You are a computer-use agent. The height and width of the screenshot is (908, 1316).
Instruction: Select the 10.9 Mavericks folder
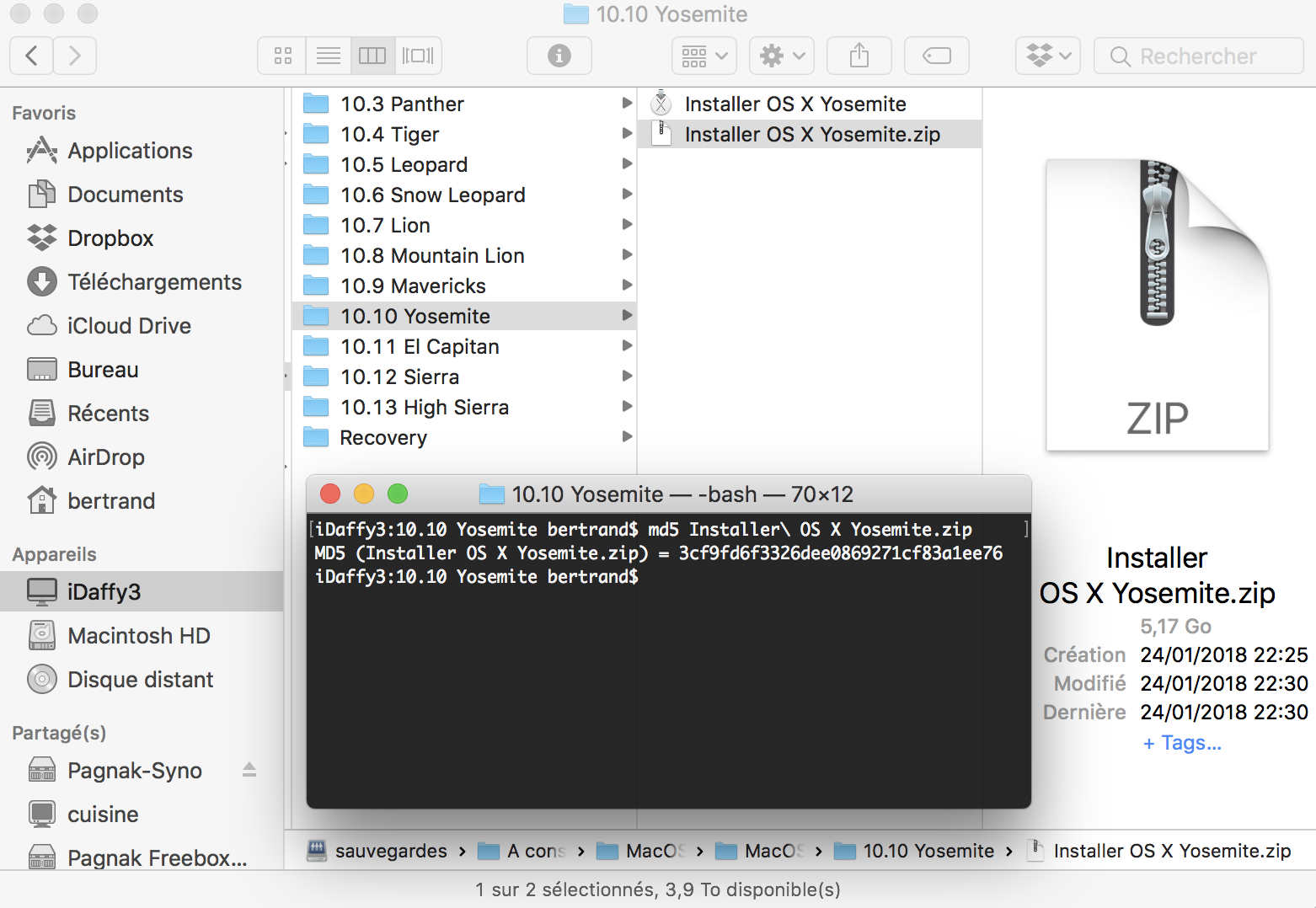click(463, 286)
